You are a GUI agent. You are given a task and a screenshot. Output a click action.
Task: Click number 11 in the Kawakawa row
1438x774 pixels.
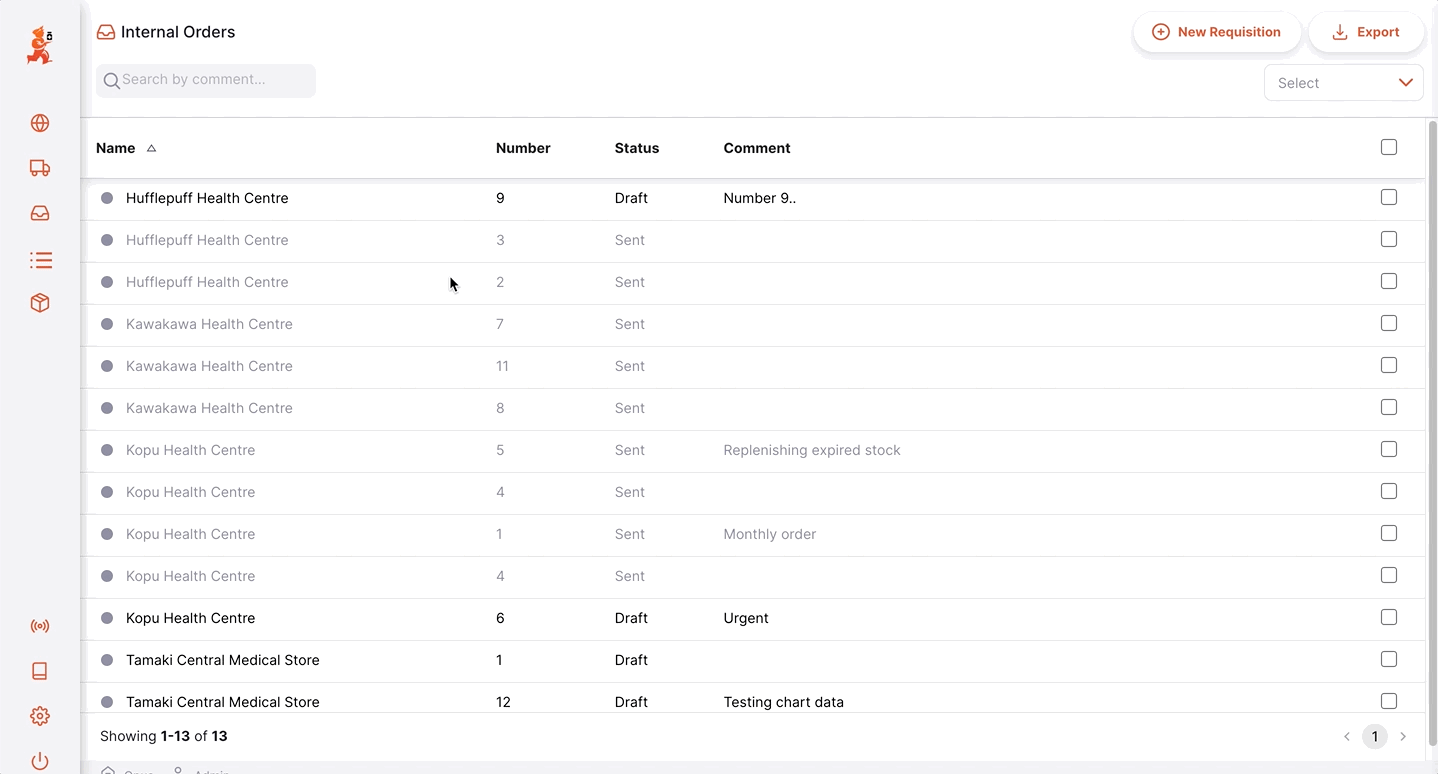(502, 366)
